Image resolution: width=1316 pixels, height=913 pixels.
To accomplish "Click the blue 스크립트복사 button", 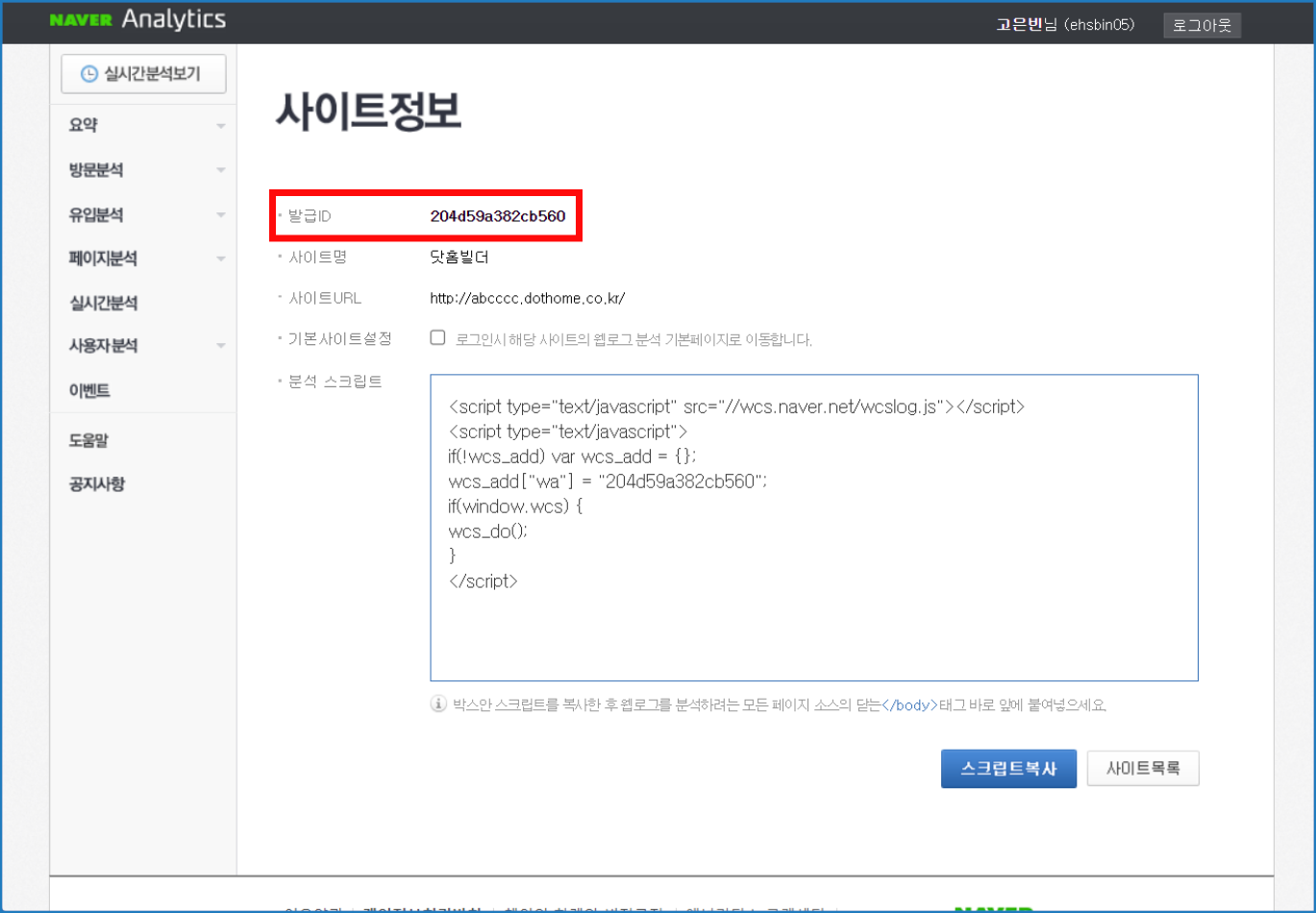I will 1008,769.
